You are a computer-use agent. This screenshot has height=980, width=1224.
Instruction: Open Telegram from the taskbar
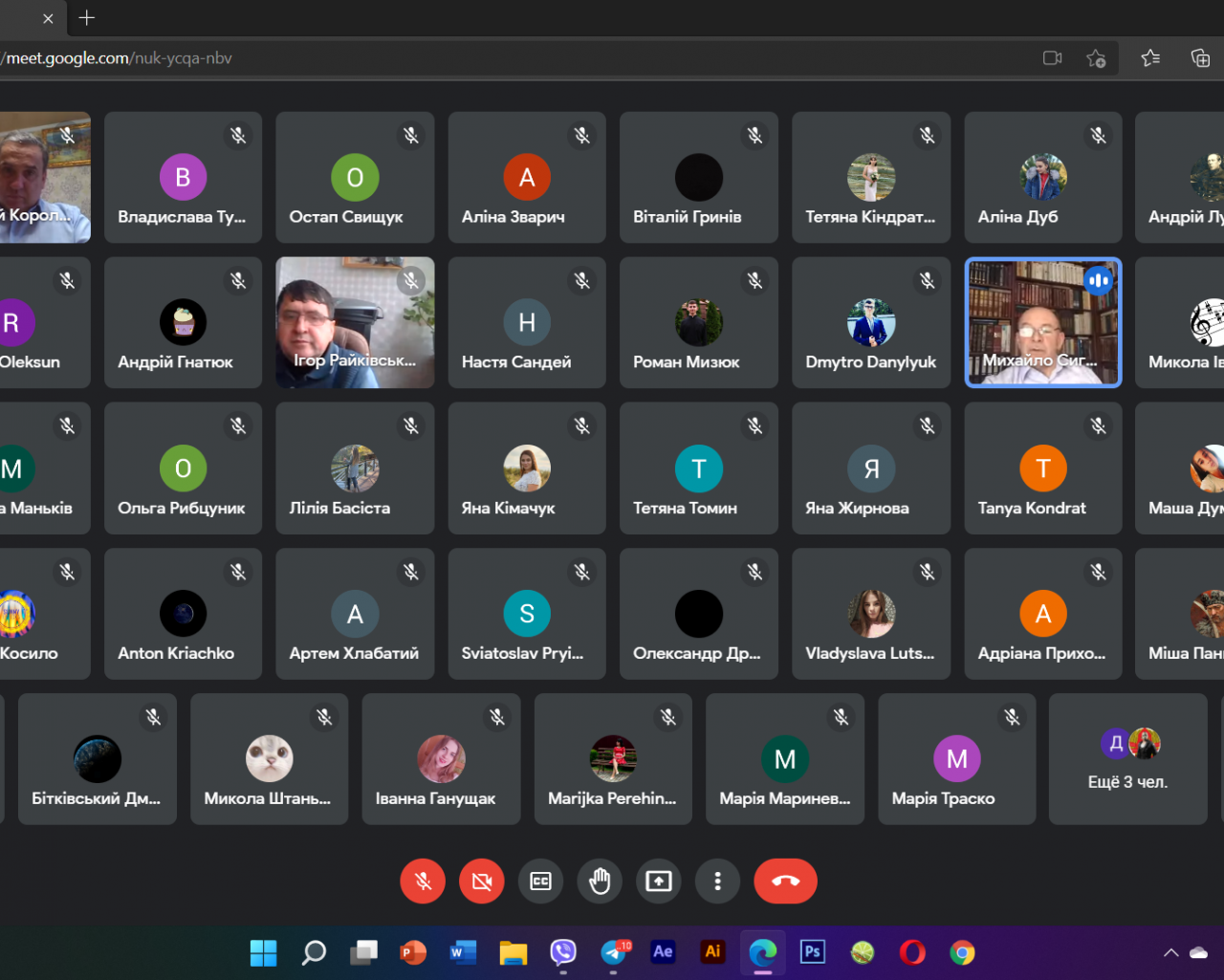coord(614,952)
